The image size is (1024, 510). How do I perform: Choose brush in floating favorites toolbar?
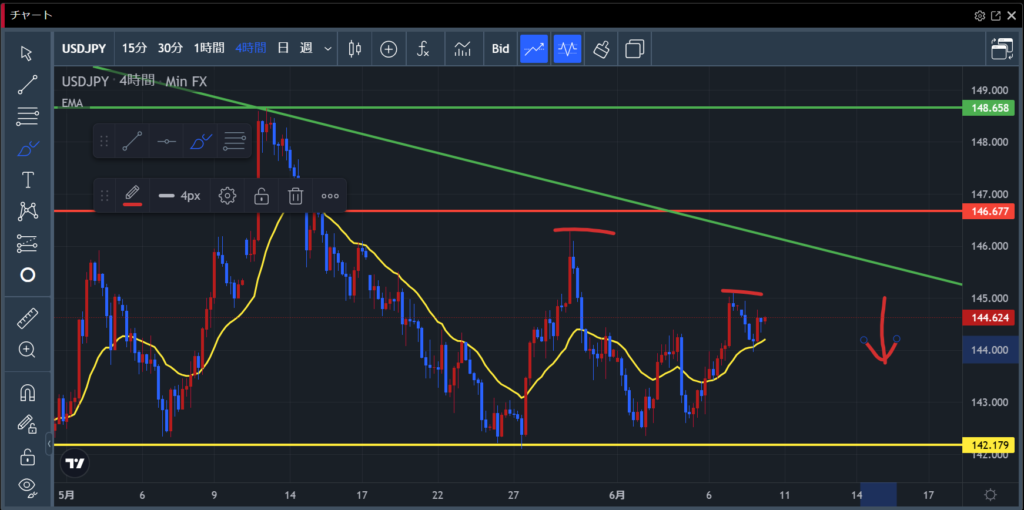200,140
